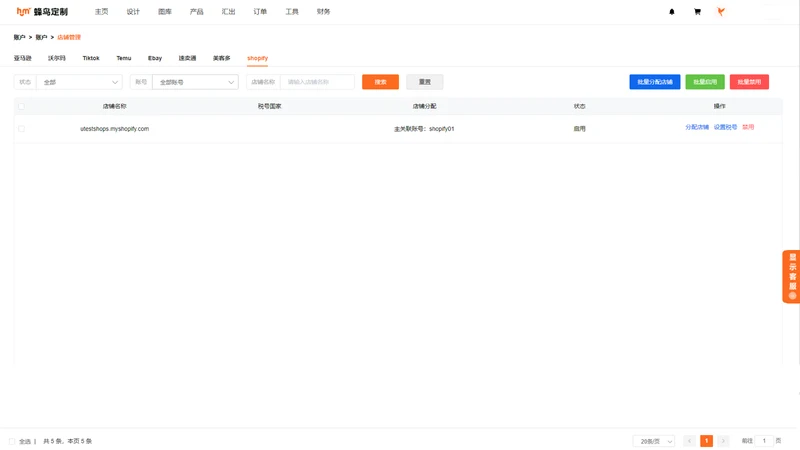The image size is (800, 450).
Task: Tick checkbox for utestshops.myshopify.com row
Action: click(x=21, y=129)
